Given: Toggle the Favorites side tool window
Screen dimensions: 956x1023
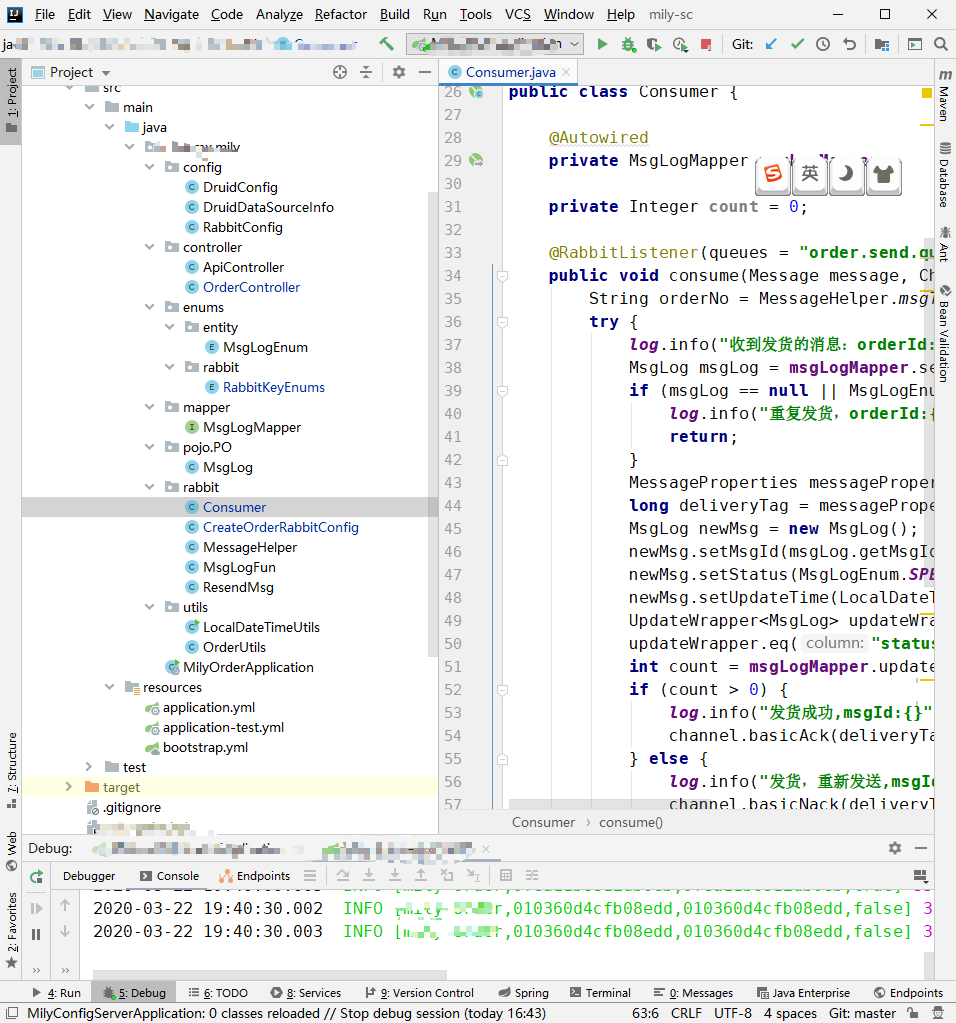Looking at the screenshot, I should pyautogui.click(x=12, y=930).
